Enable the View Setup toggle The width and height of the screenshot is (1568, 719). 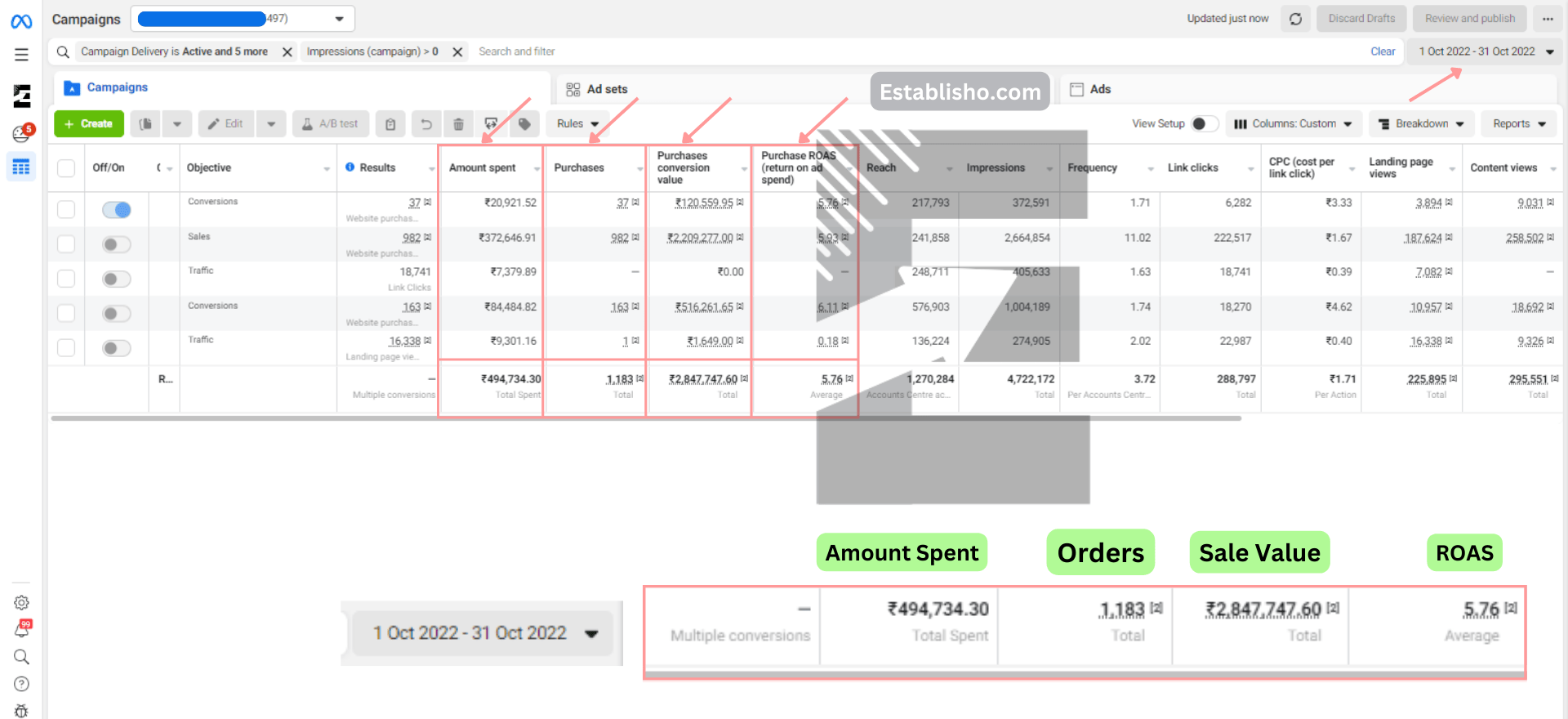(x=1204, y=124)
